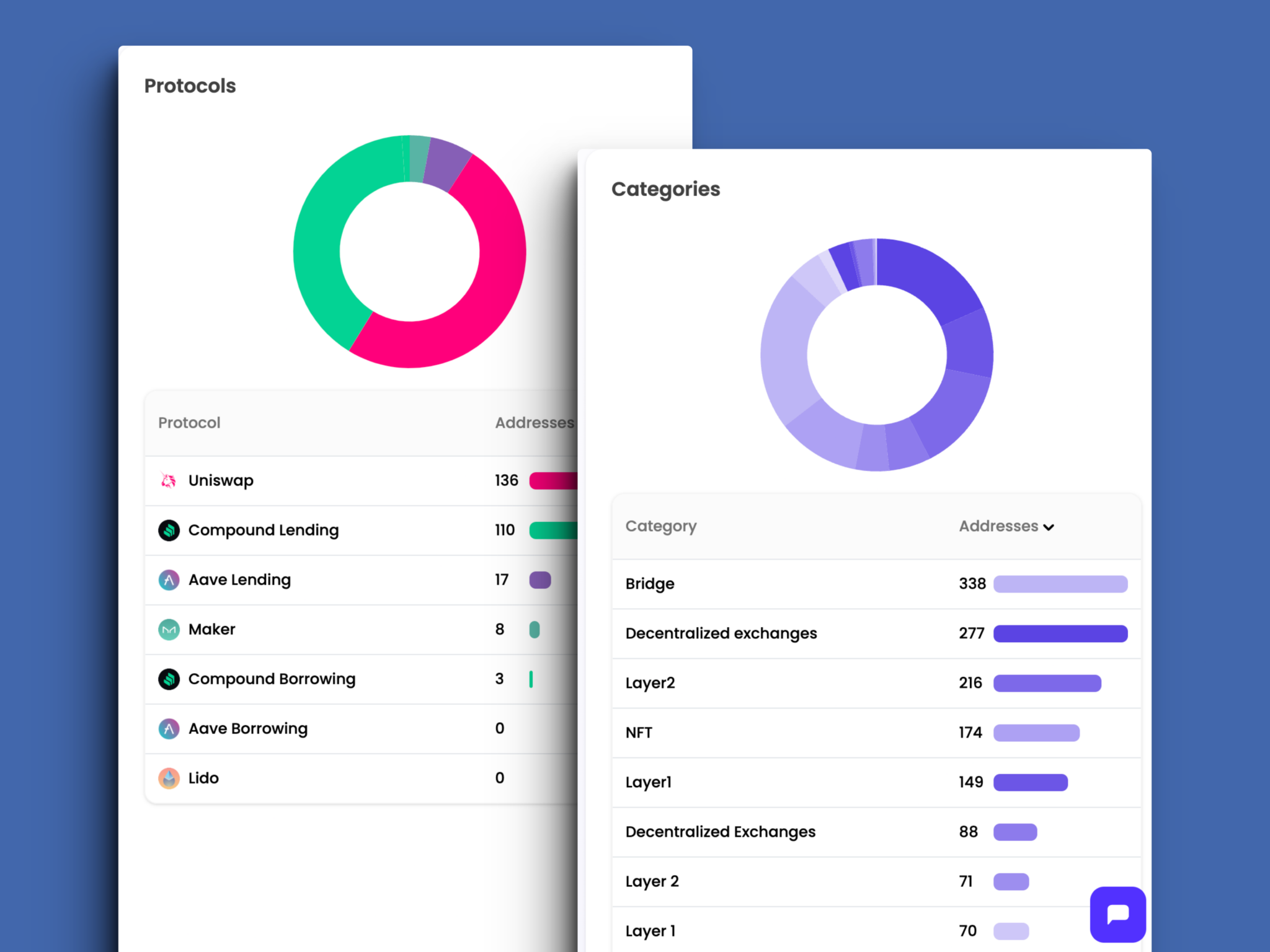Sort categories by Addresses dropdown arrow
Image resolution: width=1270 pixels, height=952 pixels.
[1049, 527]
